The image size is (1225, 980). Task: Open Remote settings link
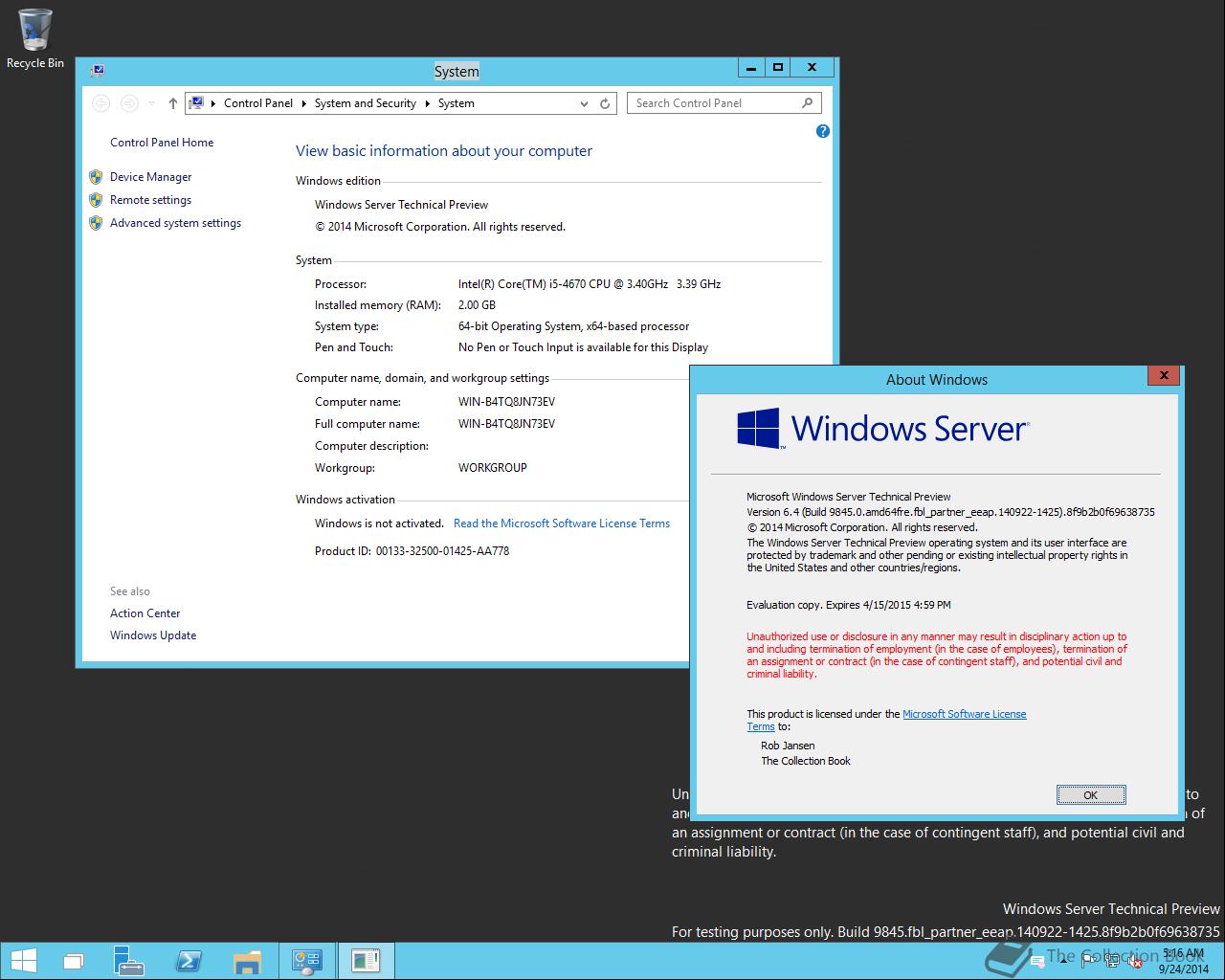tap(150, 200)
